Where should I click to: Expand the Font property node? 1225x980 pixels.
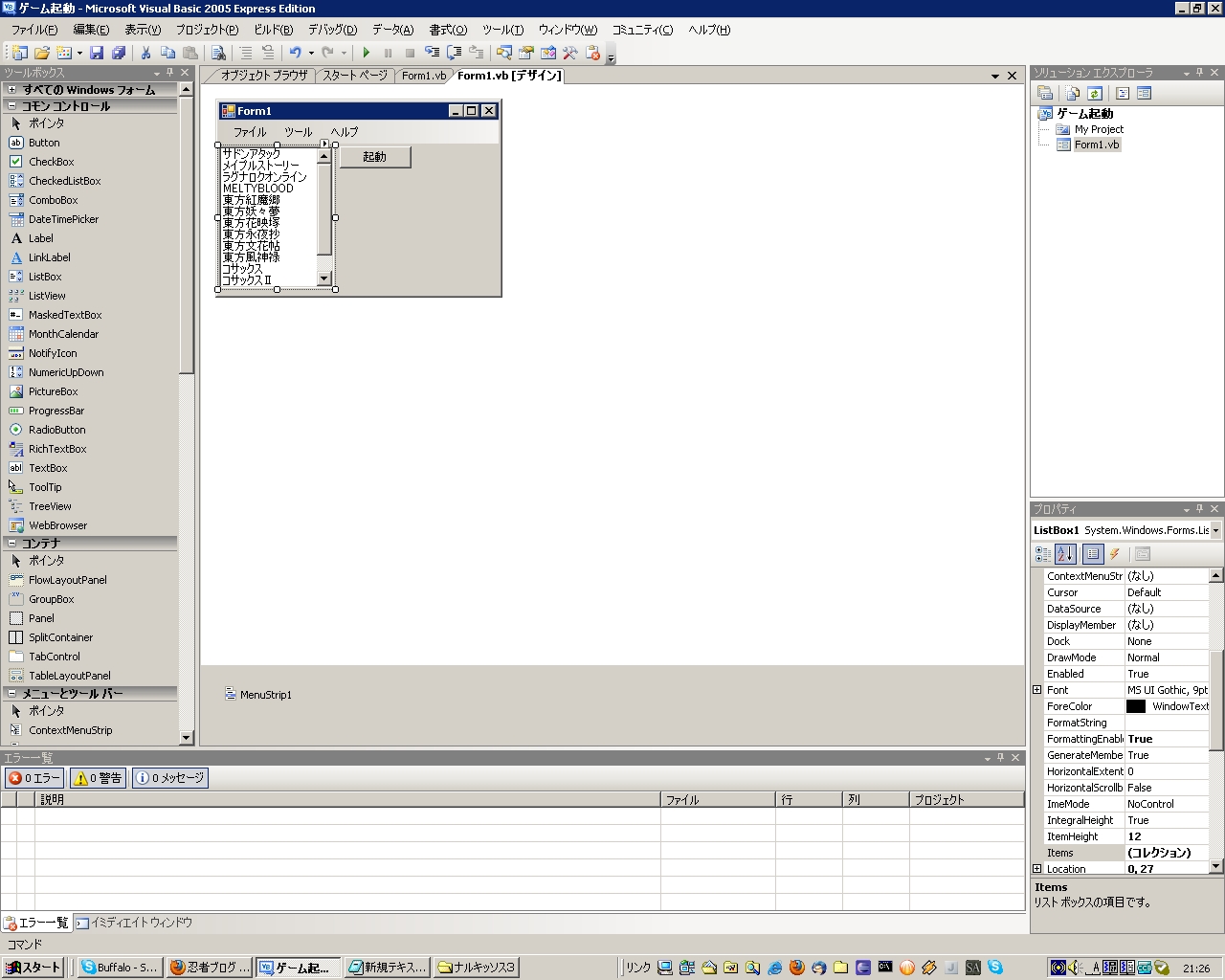point(1036,689)
